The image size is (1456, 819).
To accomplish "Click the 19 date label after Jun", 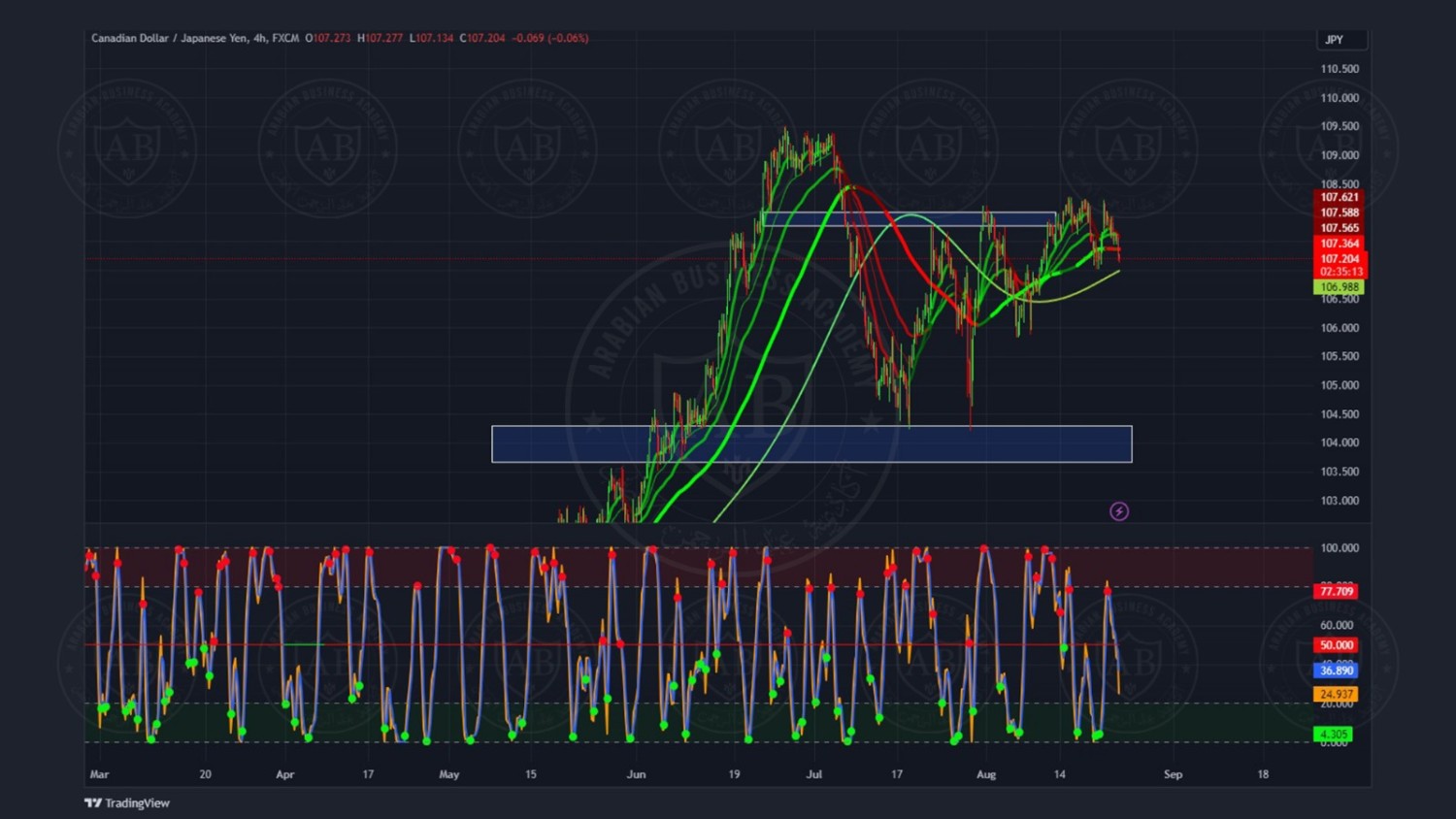I will (734, 774).
